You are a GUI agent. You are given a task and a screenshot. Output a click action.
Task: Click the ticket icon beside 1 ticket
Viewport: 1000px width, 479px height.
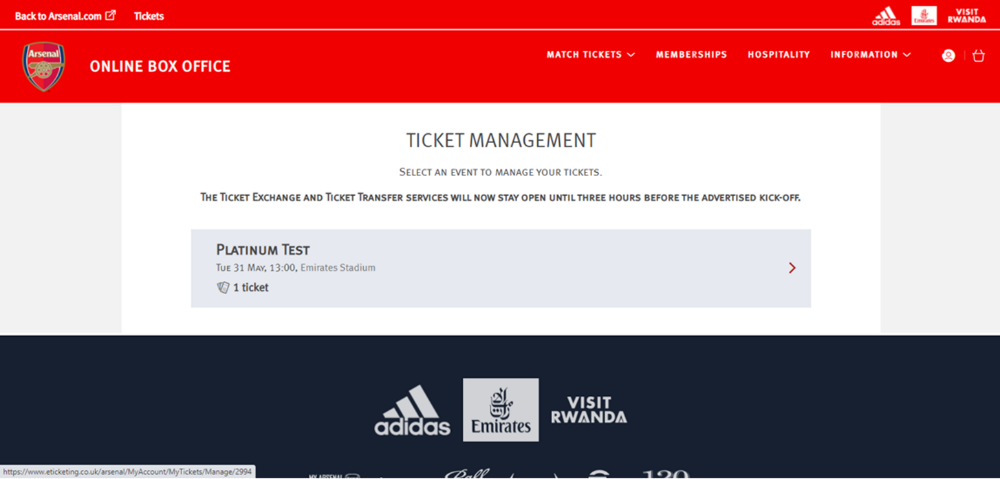pyautogui.click(x=223, y=288)
